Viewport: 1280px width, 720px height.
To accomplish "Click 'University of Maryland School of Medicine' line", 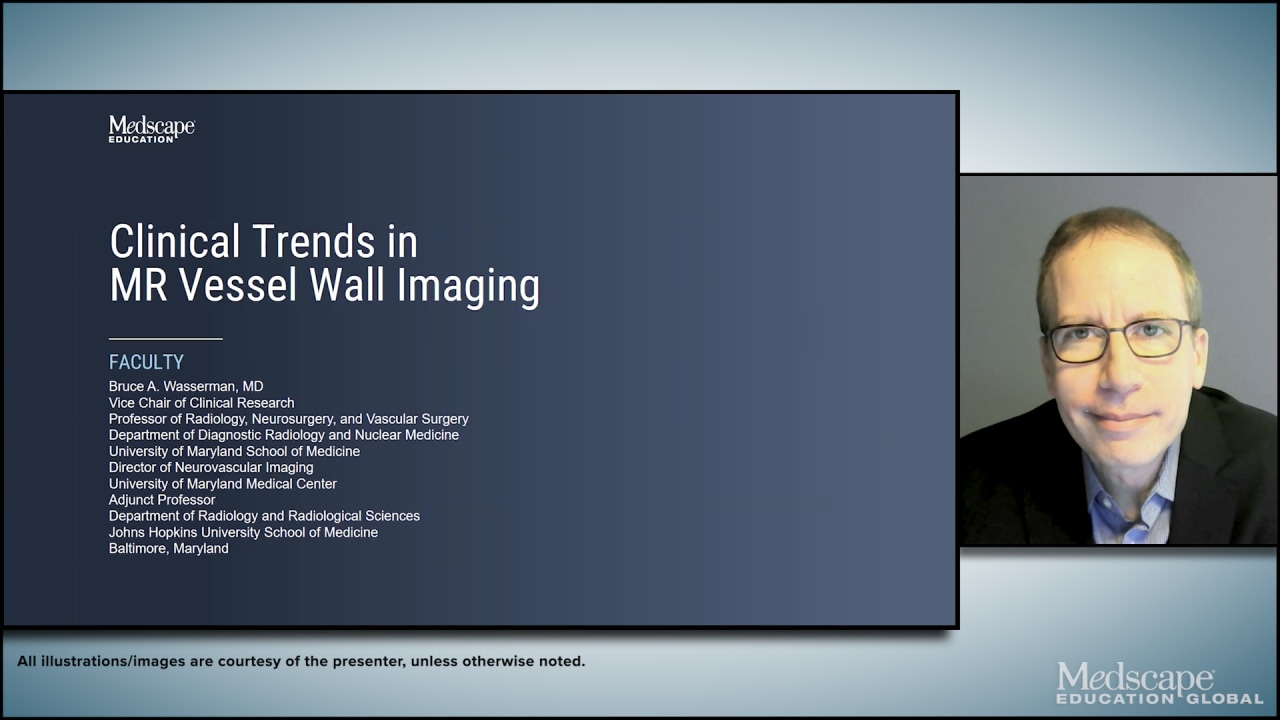I will point(234,451).
